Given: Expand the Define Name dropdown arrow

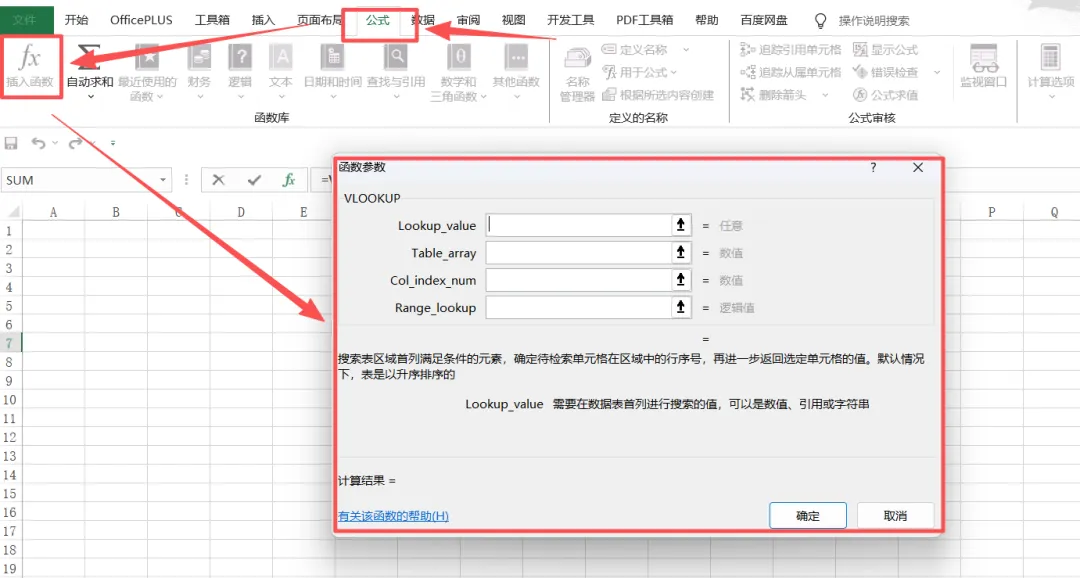Looking at the screenshot, I should coord(686,50).
